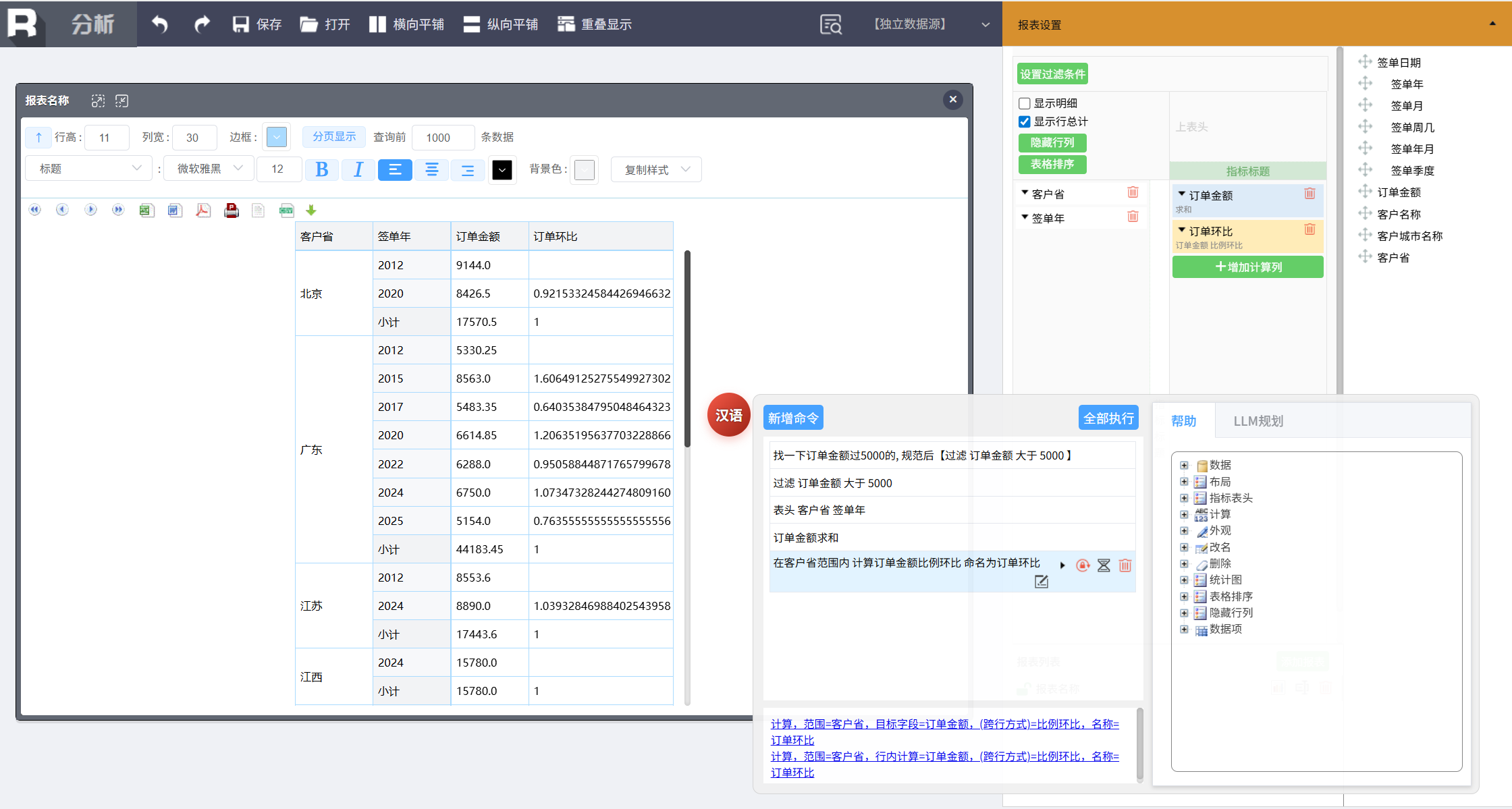Click the data source search icon
The width and height of the screenshot is (1512, 809).
[831, 24]
